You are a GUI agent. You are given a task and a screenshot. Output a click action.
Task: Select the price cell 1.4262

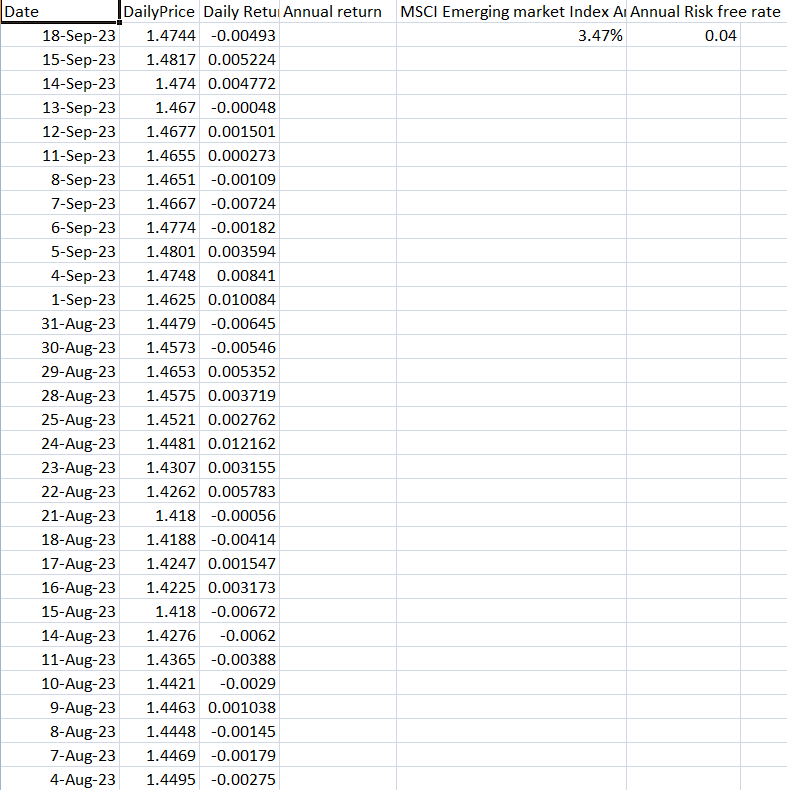[159, 491]
